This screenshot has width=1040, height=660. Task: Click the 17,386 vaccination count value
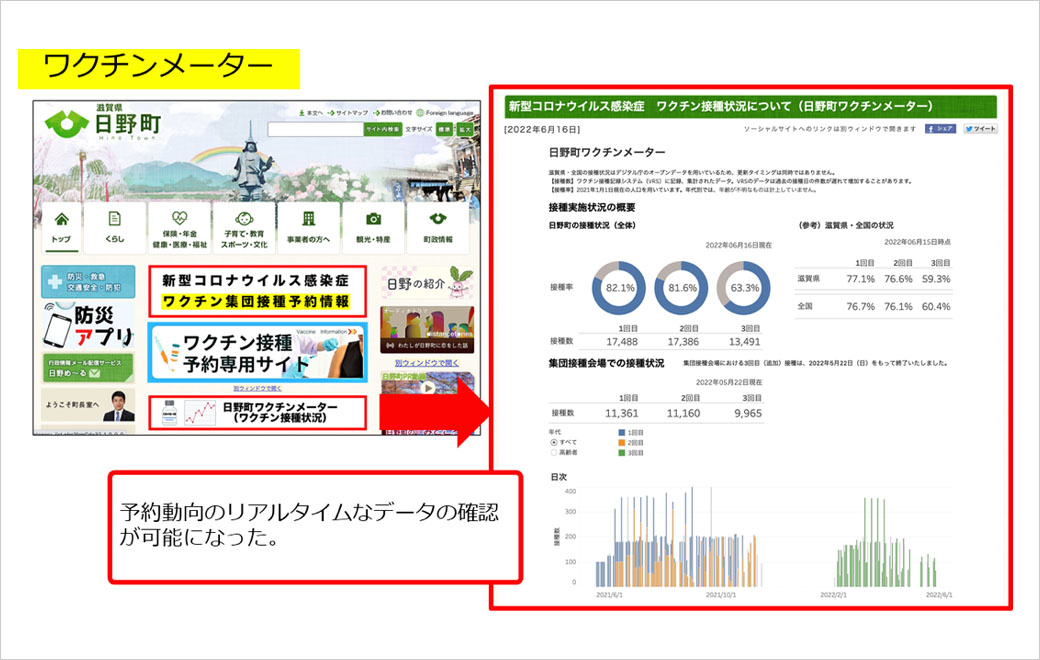coord(682,342)
